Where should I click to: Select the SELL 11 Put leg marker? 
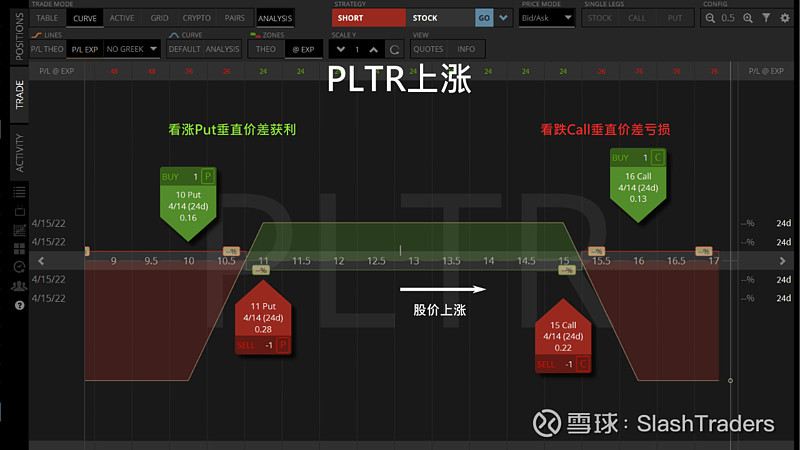(x=263, y=316)
